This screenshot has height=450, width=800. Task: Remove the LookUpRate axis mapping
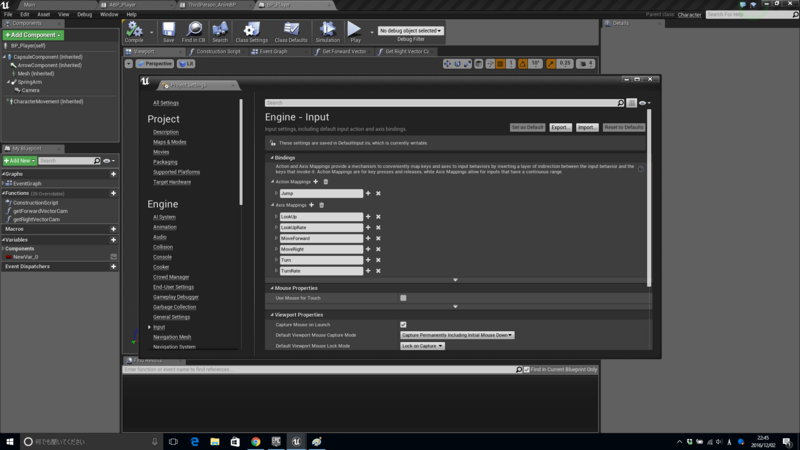point(378,228)
